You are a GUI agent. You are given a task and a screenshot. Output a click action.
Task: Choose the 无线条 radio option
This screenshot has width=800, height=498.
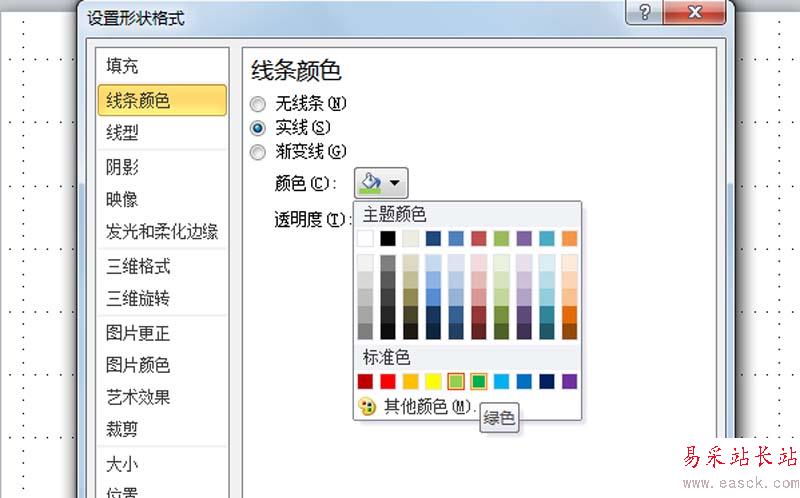point(298,104)
